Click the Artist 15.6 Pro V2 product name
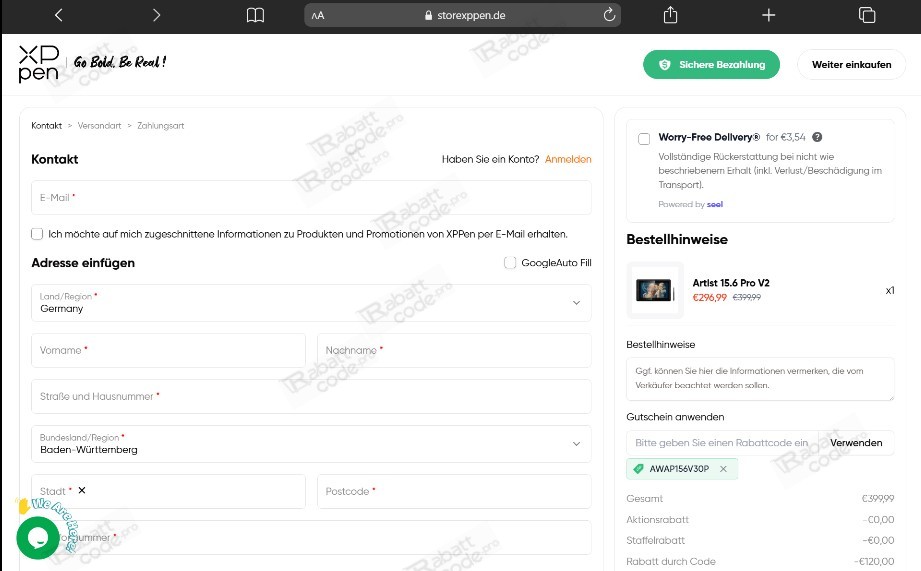 pos(731,283)
